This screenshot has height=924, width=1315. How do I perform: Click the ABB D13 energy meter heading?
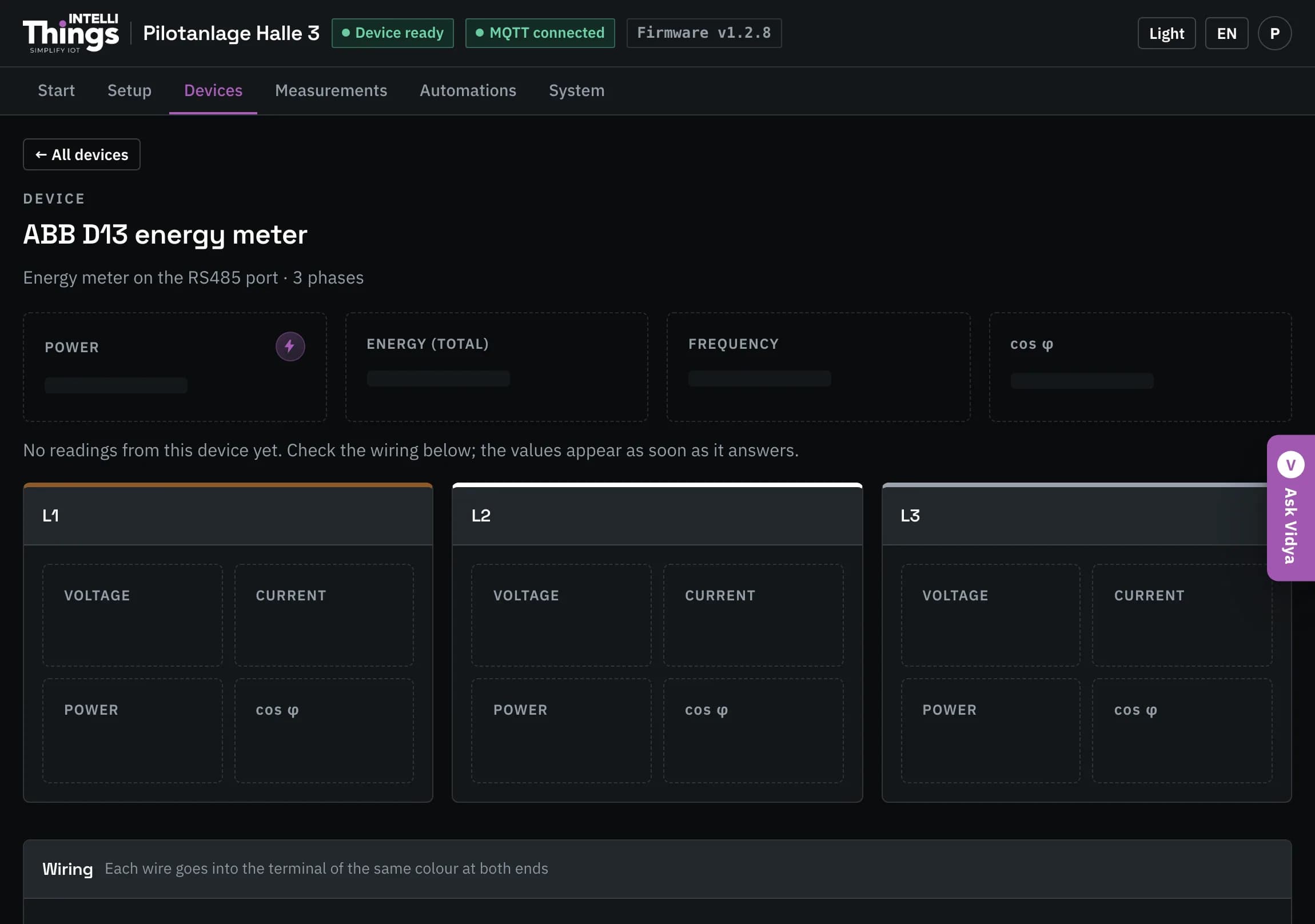coord(165,234)
